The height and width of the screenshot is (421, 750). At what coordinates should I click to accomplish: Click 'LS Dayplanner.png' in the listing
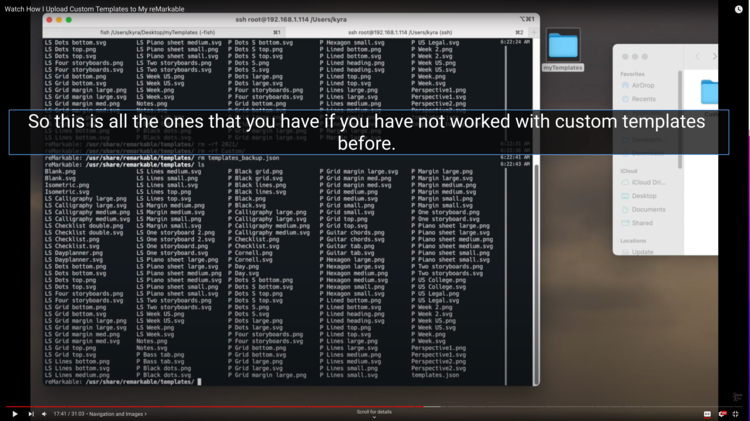point(74,253)
